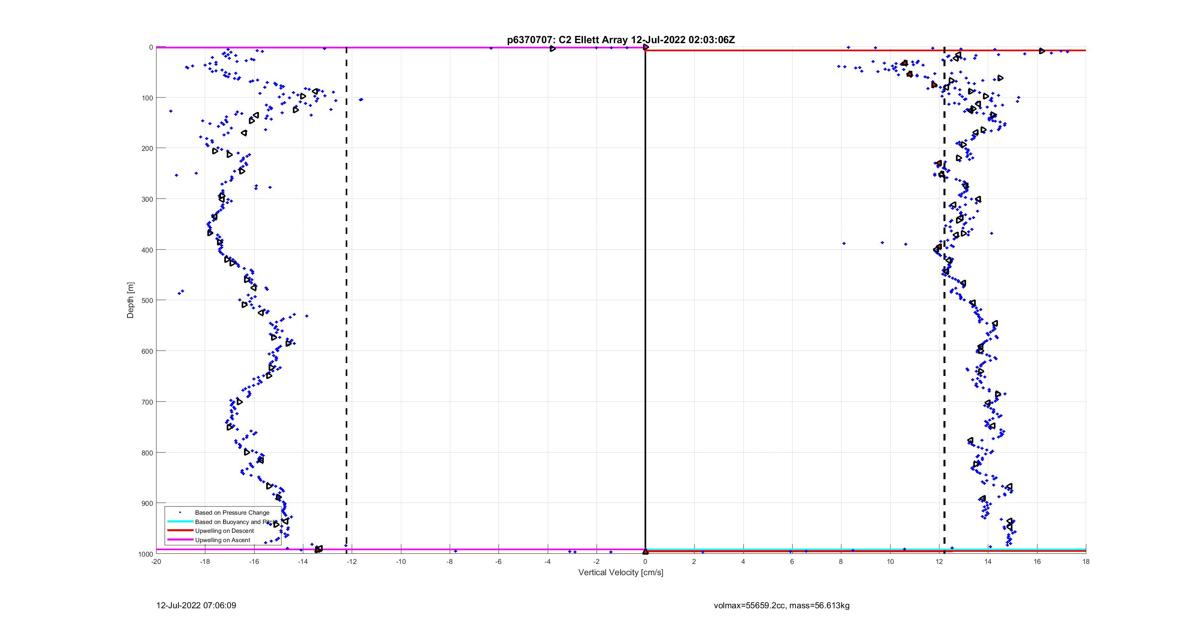This screenshot has height=622, width=1200.
Task: Click depth axis tick label '100'
Action: pyautogui.click(x=146, y=98)
